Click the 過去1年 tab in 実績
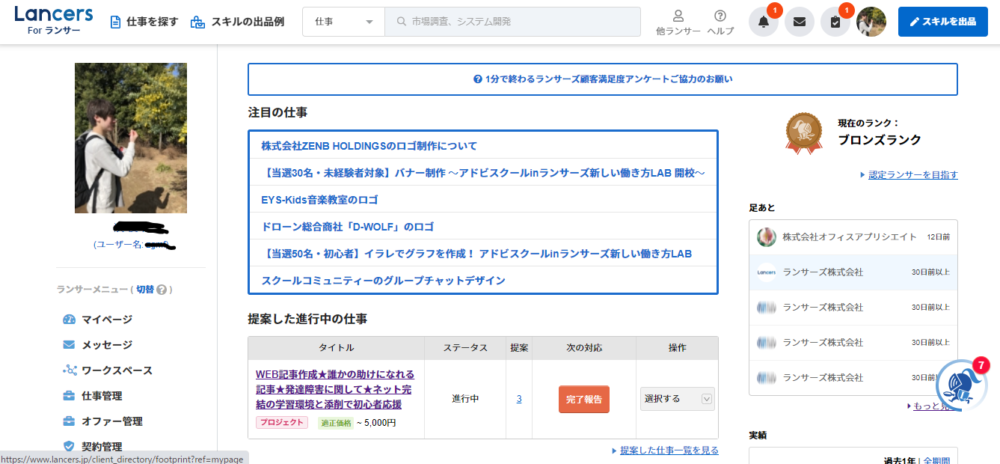 pyautogui.click(x=899, y=460)
